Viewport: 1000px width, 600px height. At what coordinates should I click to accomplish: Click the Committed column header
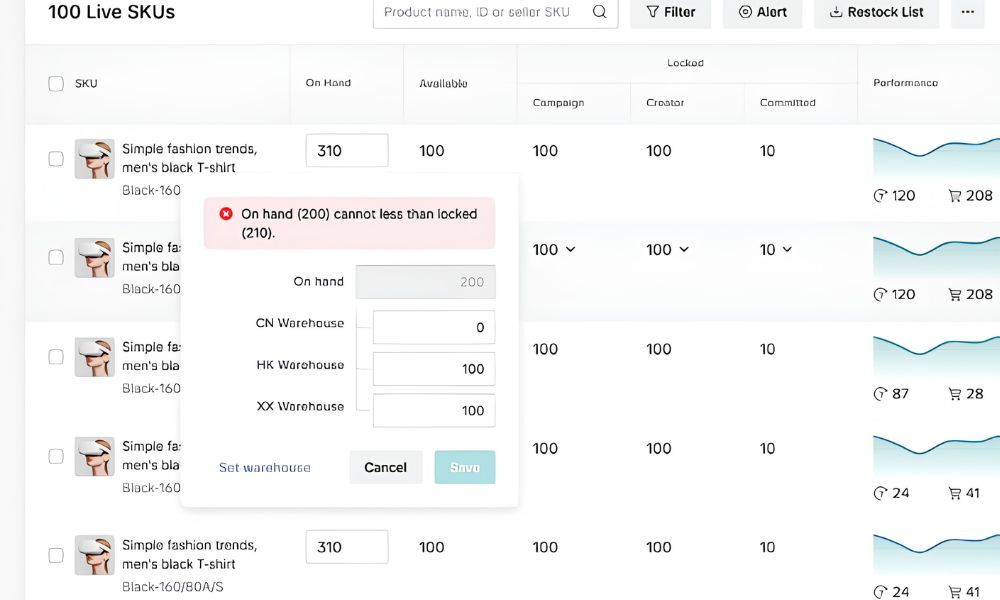pos(788,103)
